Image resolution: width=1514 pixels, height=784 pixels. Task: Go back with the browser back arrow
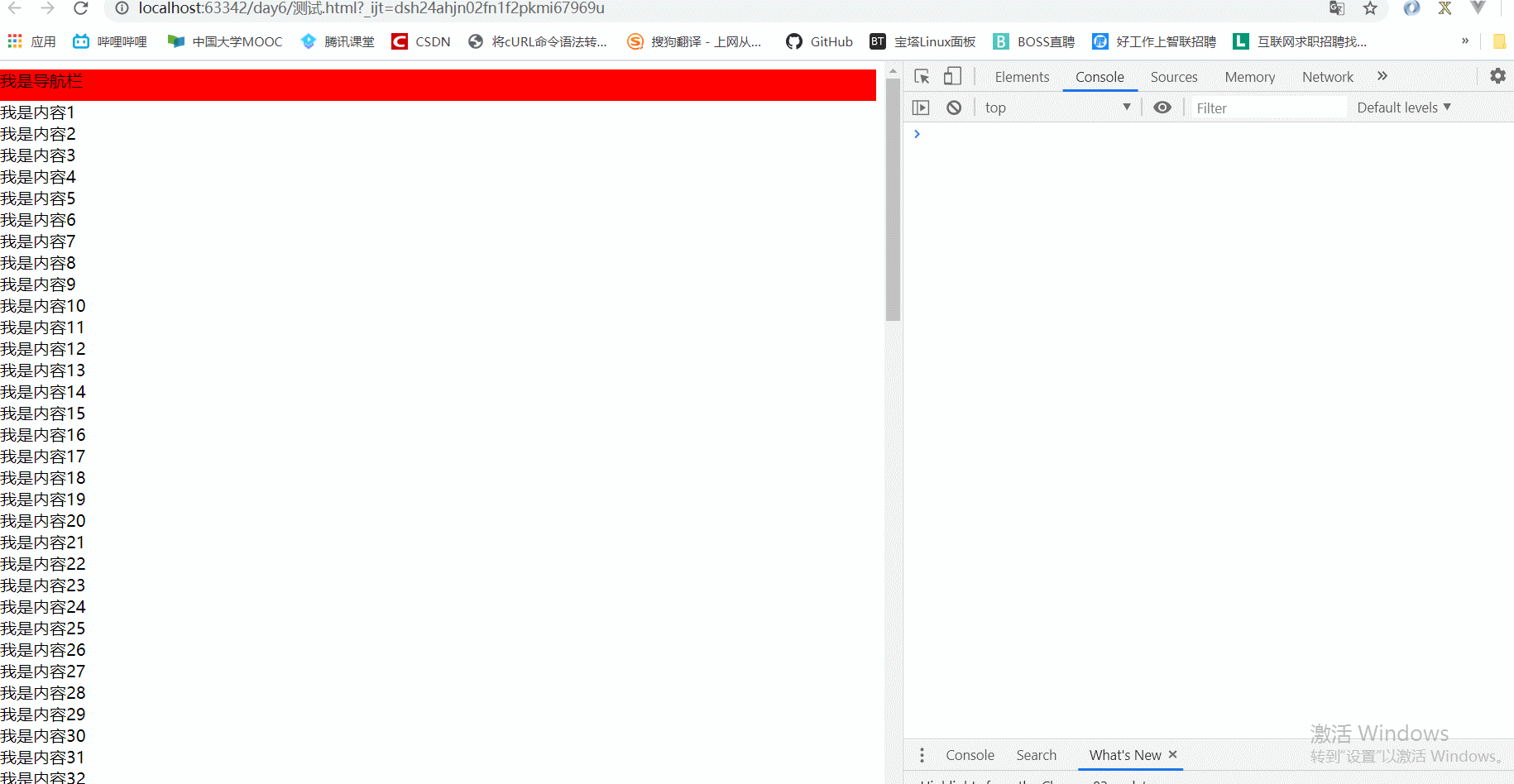pyautogui.click(x=15, y=8)
